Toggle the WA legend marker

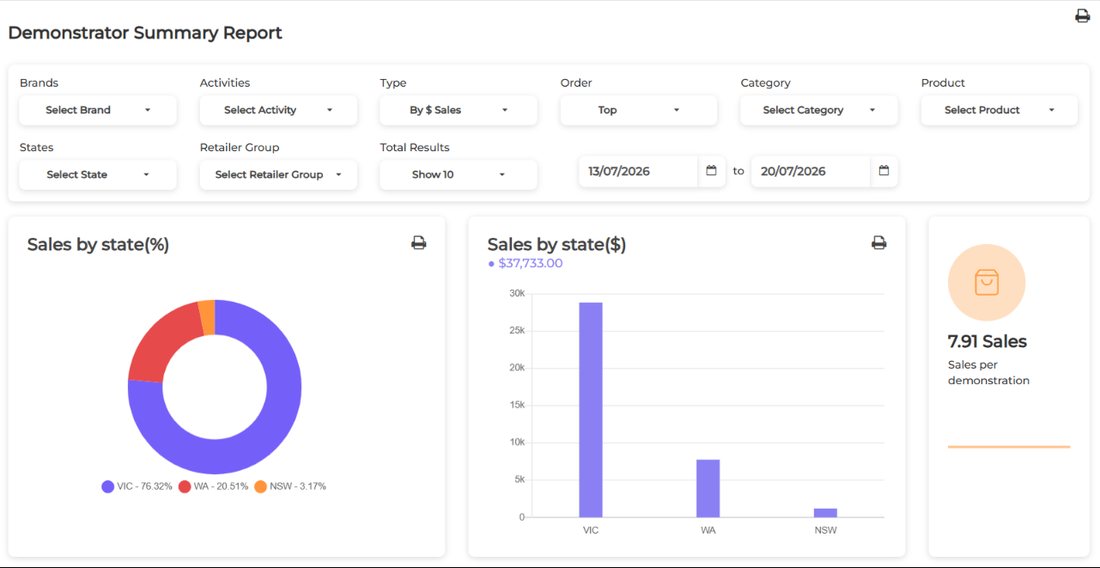click(185, 487)
